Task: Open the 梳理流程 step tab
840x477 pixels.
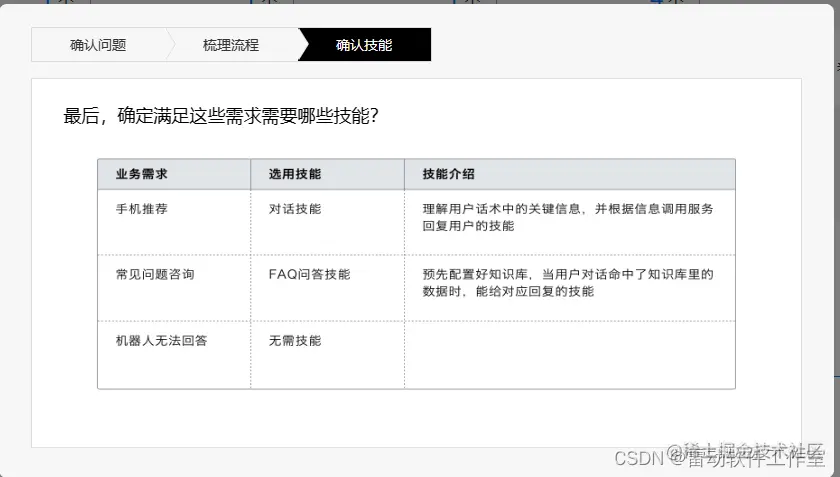Action: [x=231, y=45]
